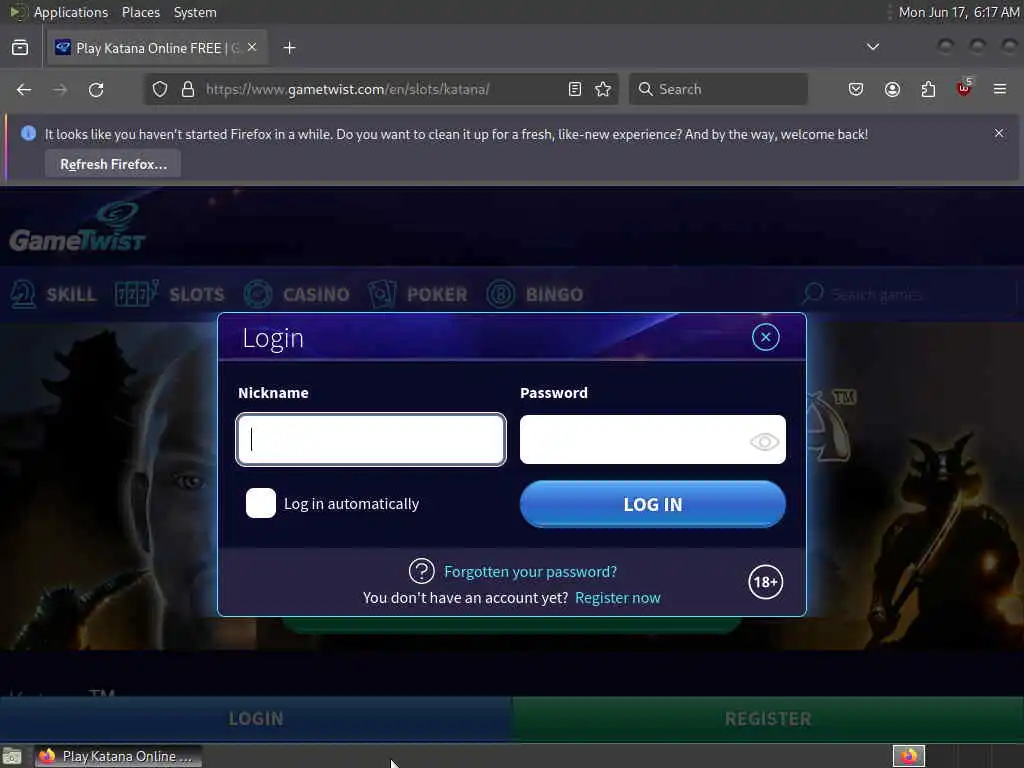
Task: Open the System menu
Action: tap(195, 12)
